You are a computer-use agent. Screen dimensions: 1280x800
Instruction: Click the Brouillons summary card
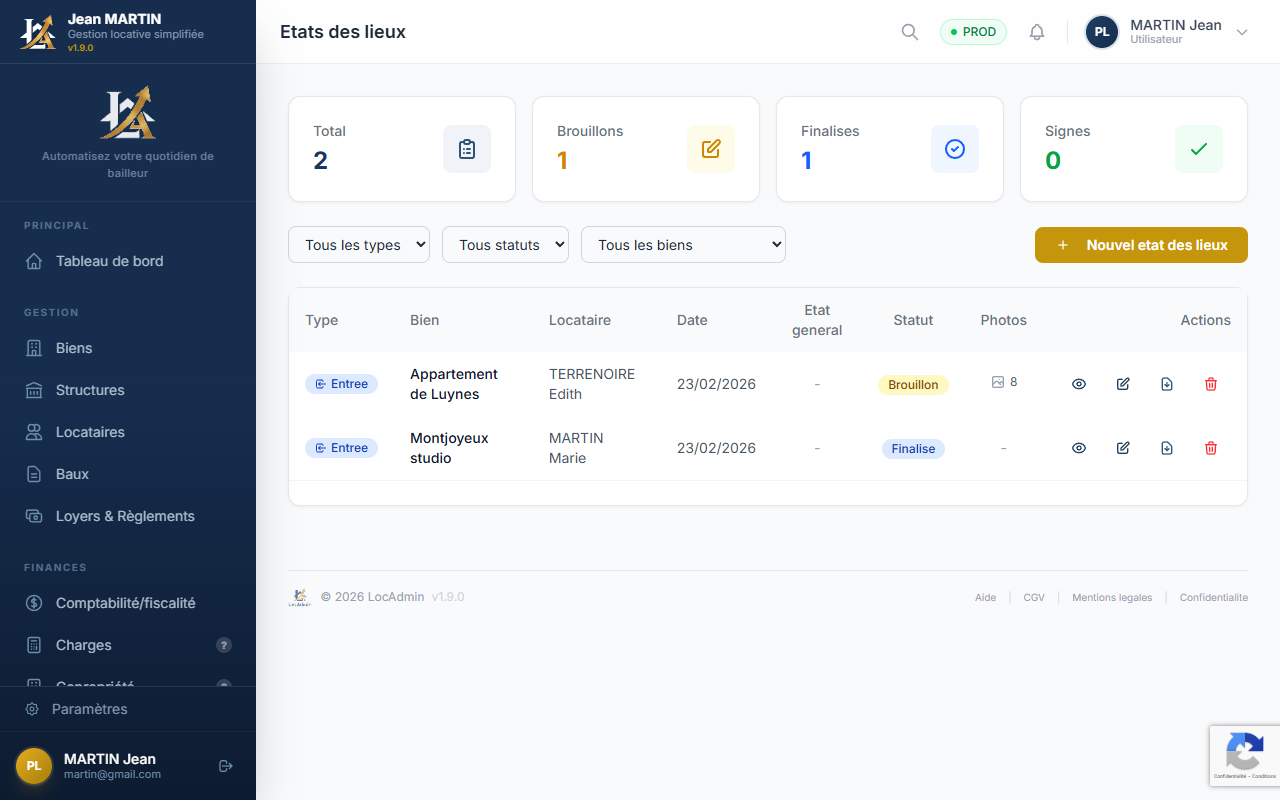(646, 149)
